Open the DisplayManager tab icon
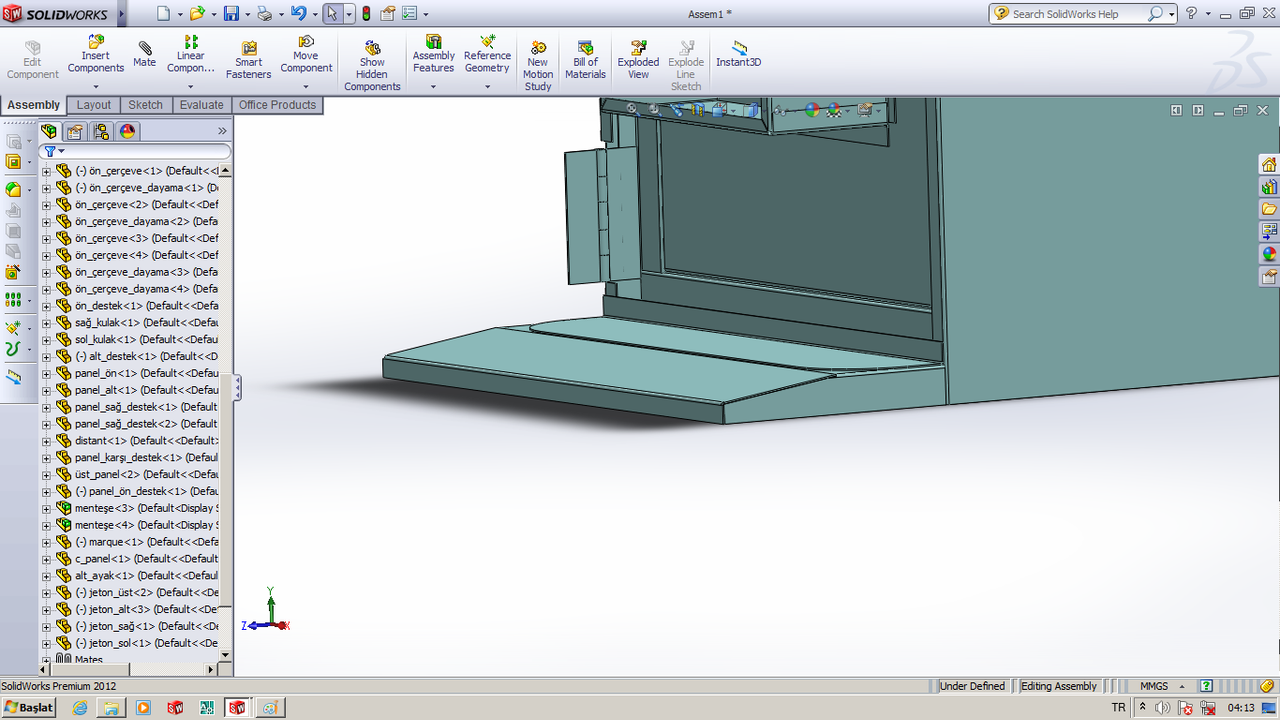 coord(127,131)
